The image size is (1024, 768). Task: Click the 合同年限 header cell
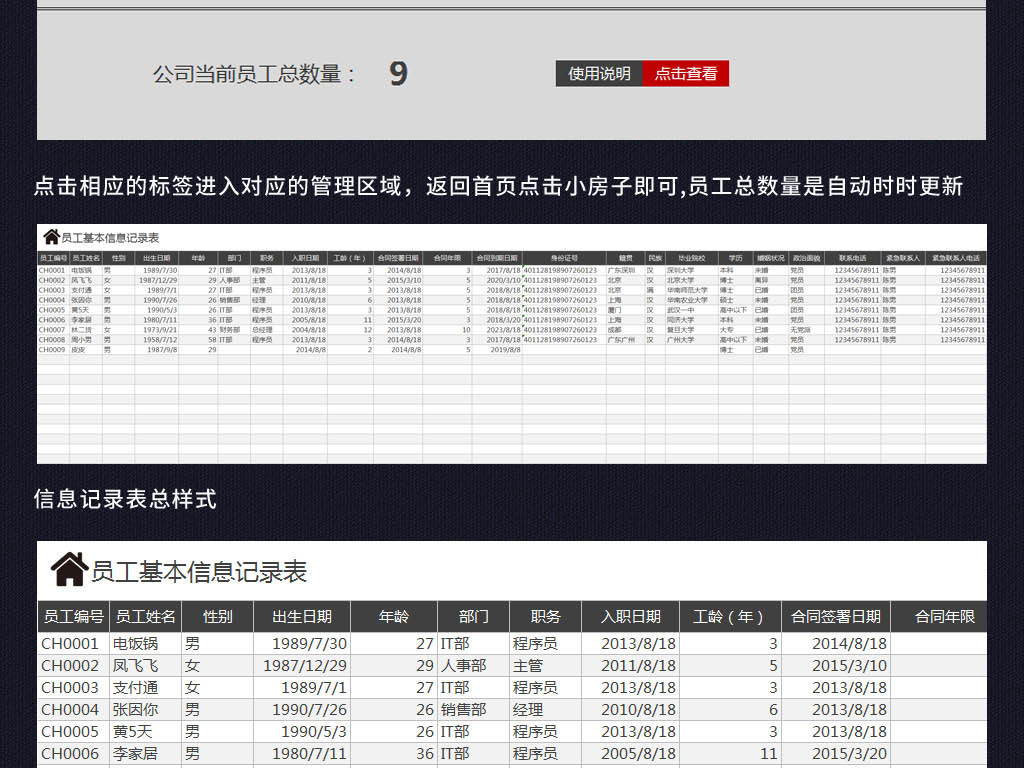click(x=945, y=617)
